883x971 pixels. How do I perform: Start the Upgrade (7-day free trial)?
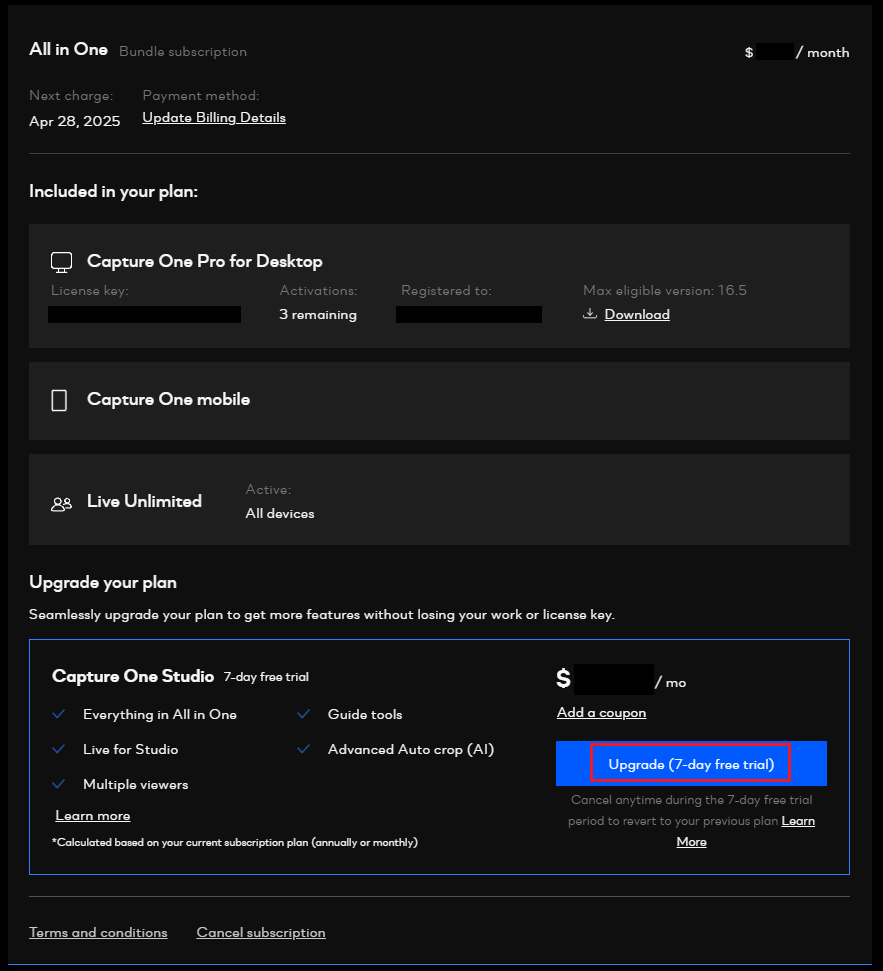691,764
